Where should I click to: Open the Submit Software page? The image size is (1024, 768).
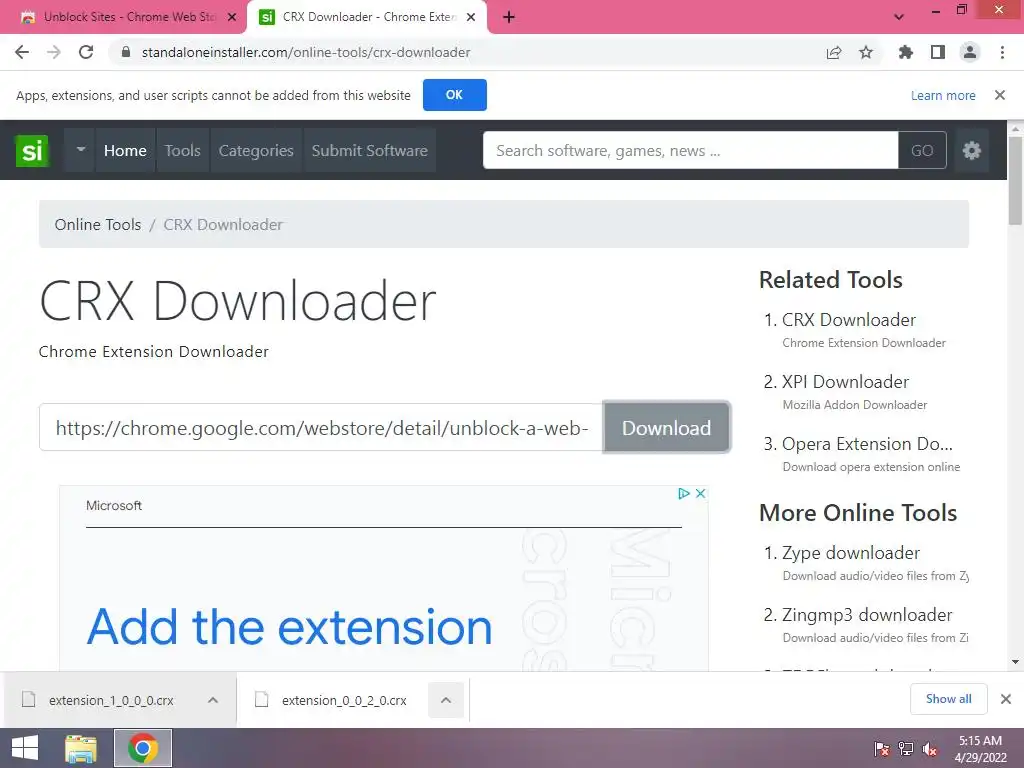370,150
